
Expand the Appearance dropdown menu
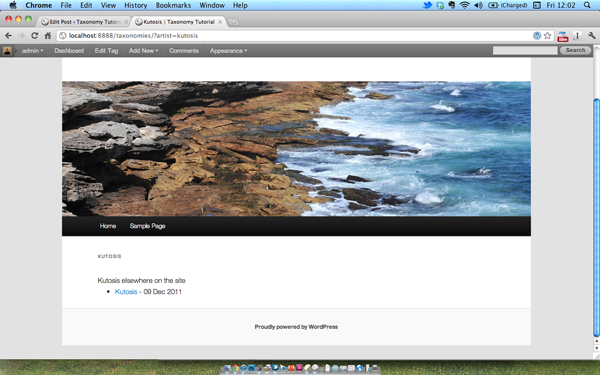pos(228,51)
